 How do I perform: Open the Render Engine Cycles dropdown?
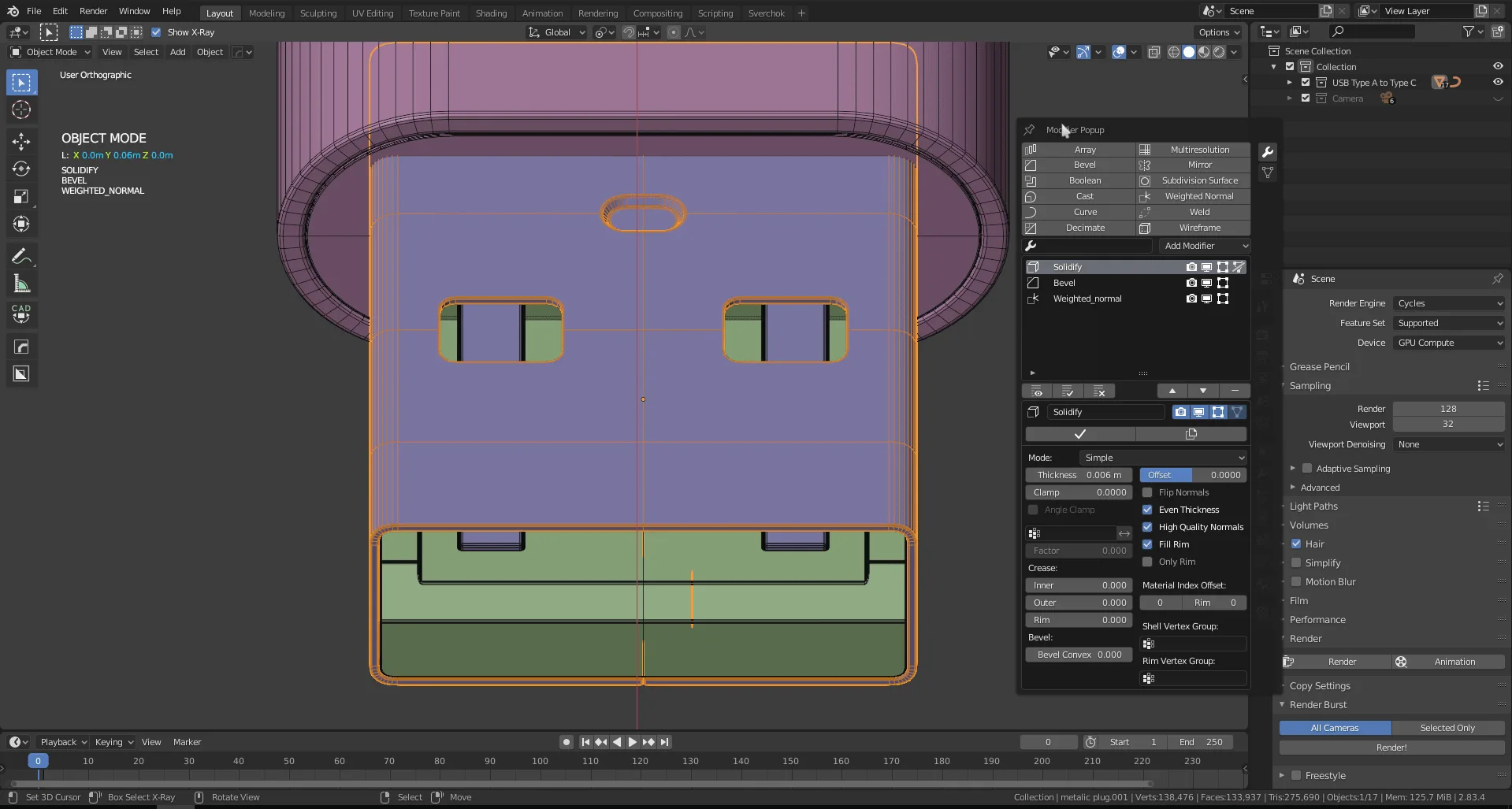pos(1449,303)
